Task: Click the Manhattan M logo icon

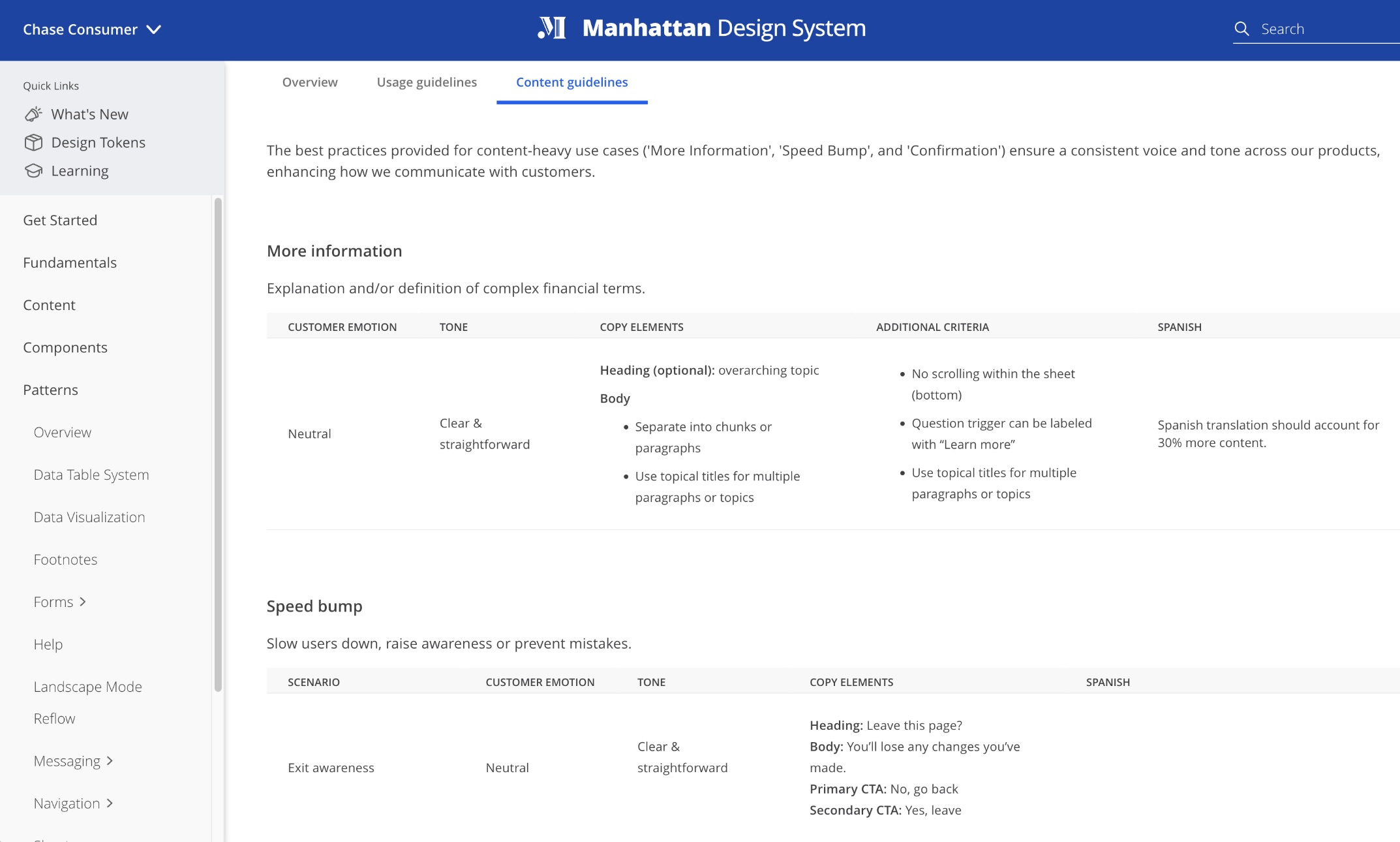Action: pyautogui.click(x=552, y=28)
